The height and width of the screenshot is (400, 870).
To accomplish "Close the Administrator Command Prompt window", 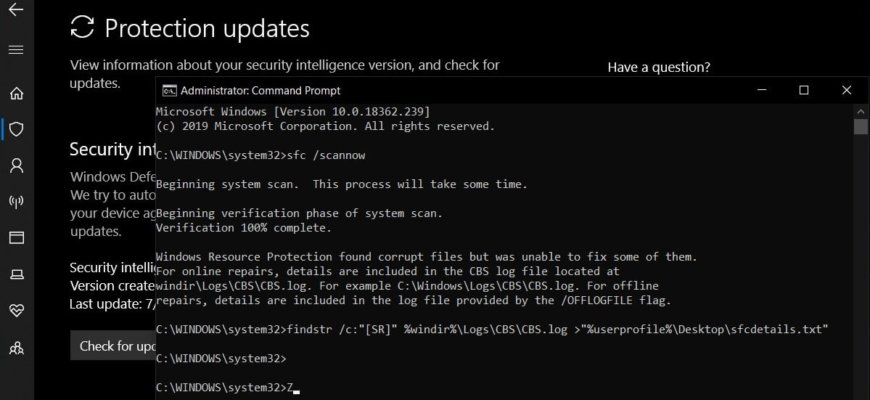I will click(x=847, y=90).
